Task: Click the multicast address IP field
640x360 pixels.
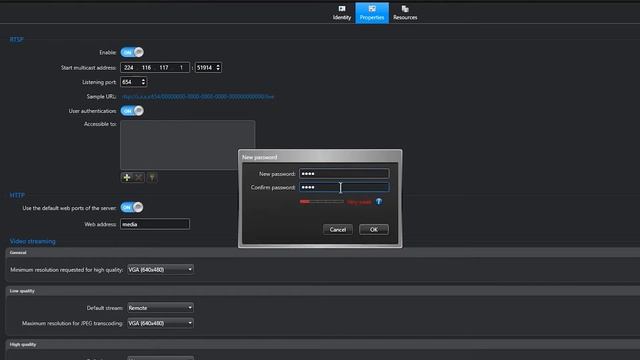Action: (155, 67)
